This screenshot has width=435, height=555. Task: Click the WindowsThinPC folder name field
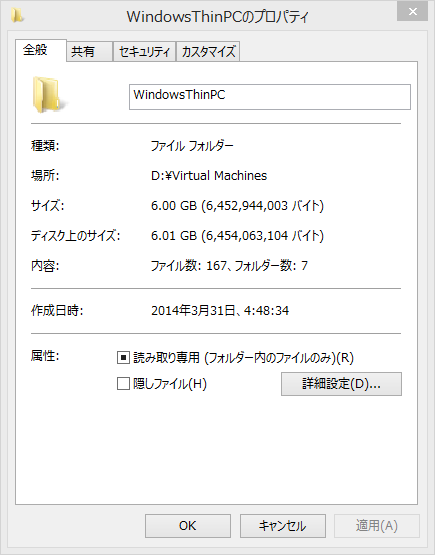tap(270, 97)
